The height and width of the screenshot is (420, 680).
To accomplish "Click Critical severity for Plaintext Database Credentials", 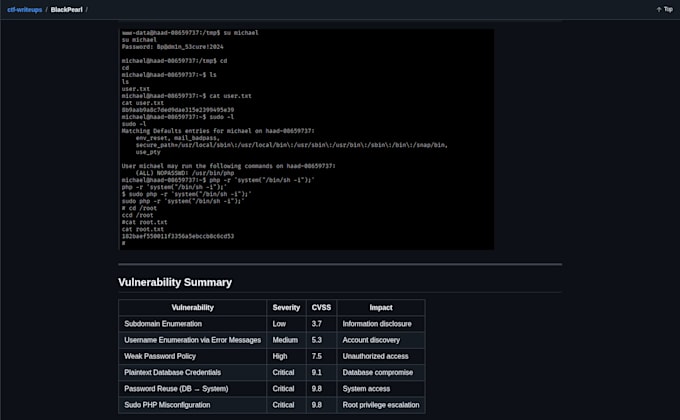I will pyautogui.click(x=286, y=373).
